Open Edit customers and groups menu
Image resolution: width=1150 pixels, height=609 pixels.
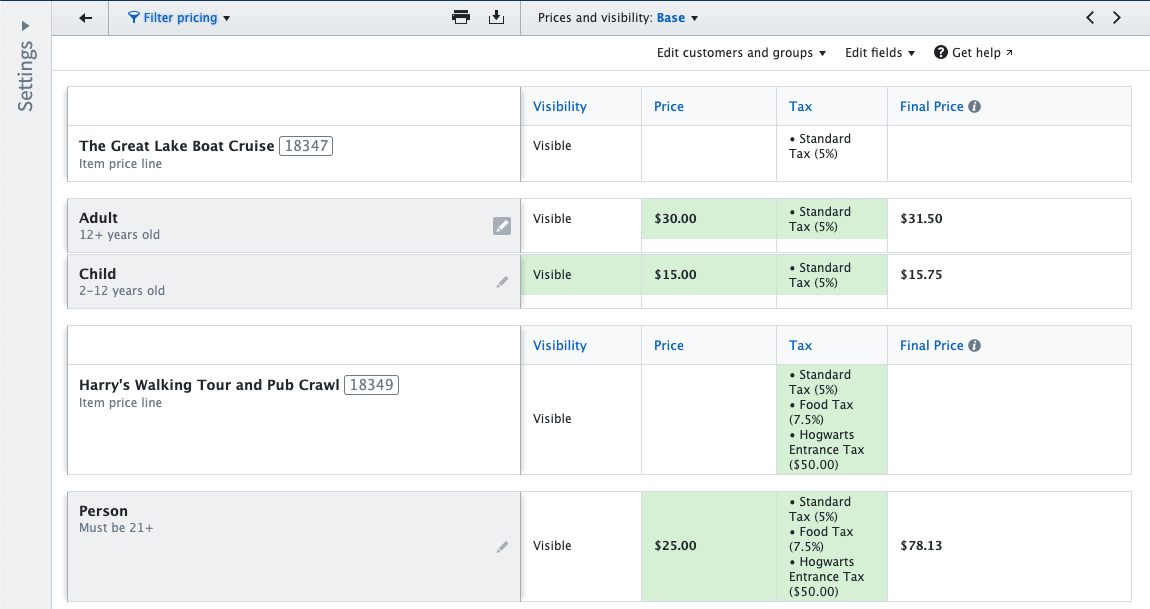741,53
